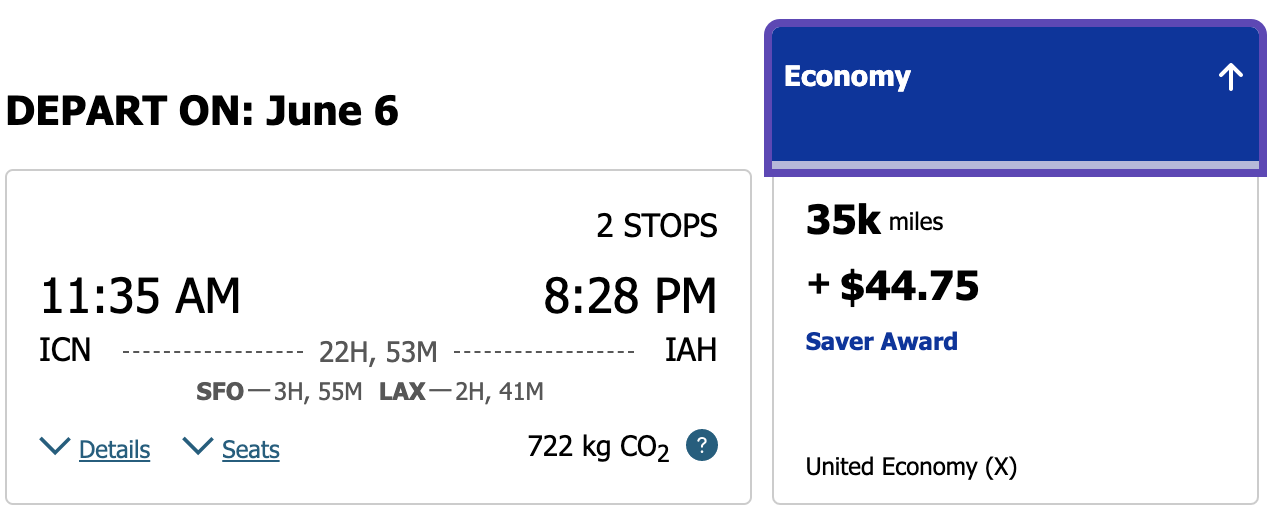Viewport: 1270px width, 522px height.
Task: Open the Seats link
Action: click(251, 450)
